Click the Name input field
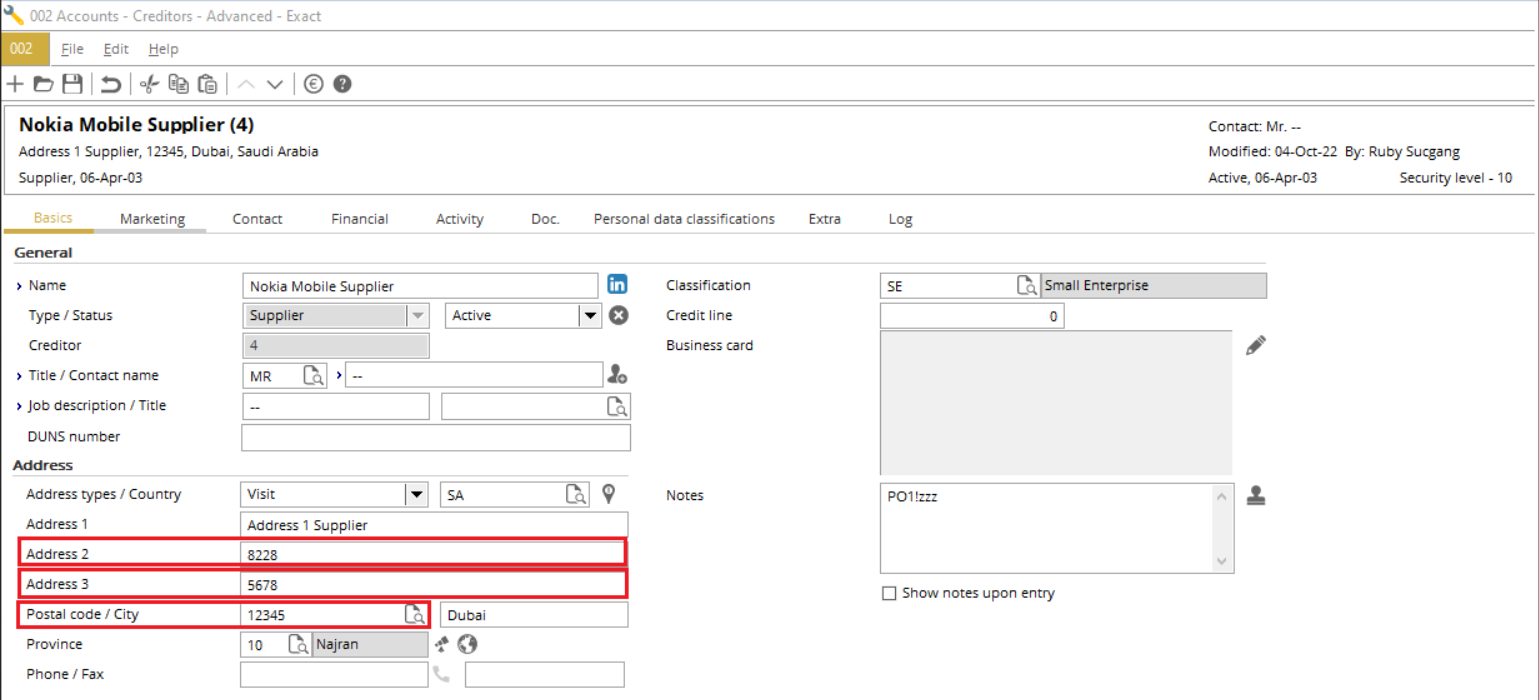1539x700 pixels. [420, 286]
